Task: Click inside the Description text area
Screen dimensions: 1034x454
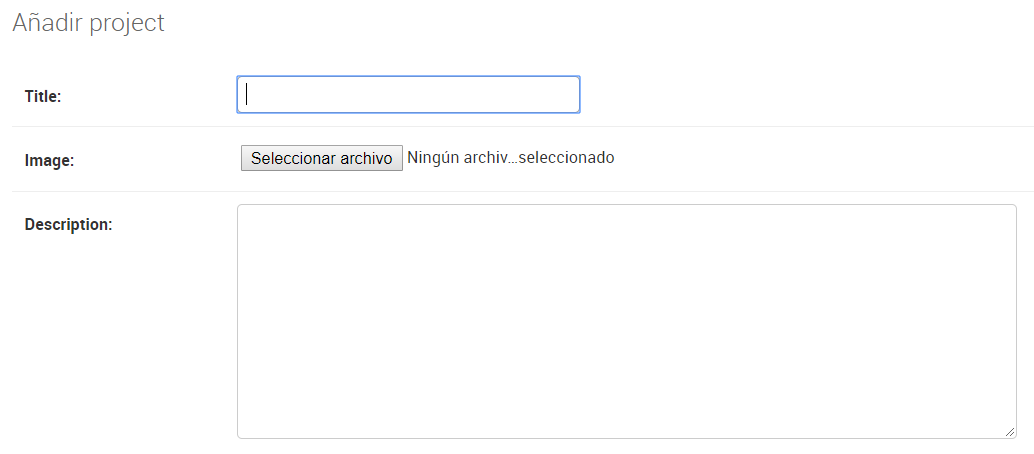Action: click(626, 321)
